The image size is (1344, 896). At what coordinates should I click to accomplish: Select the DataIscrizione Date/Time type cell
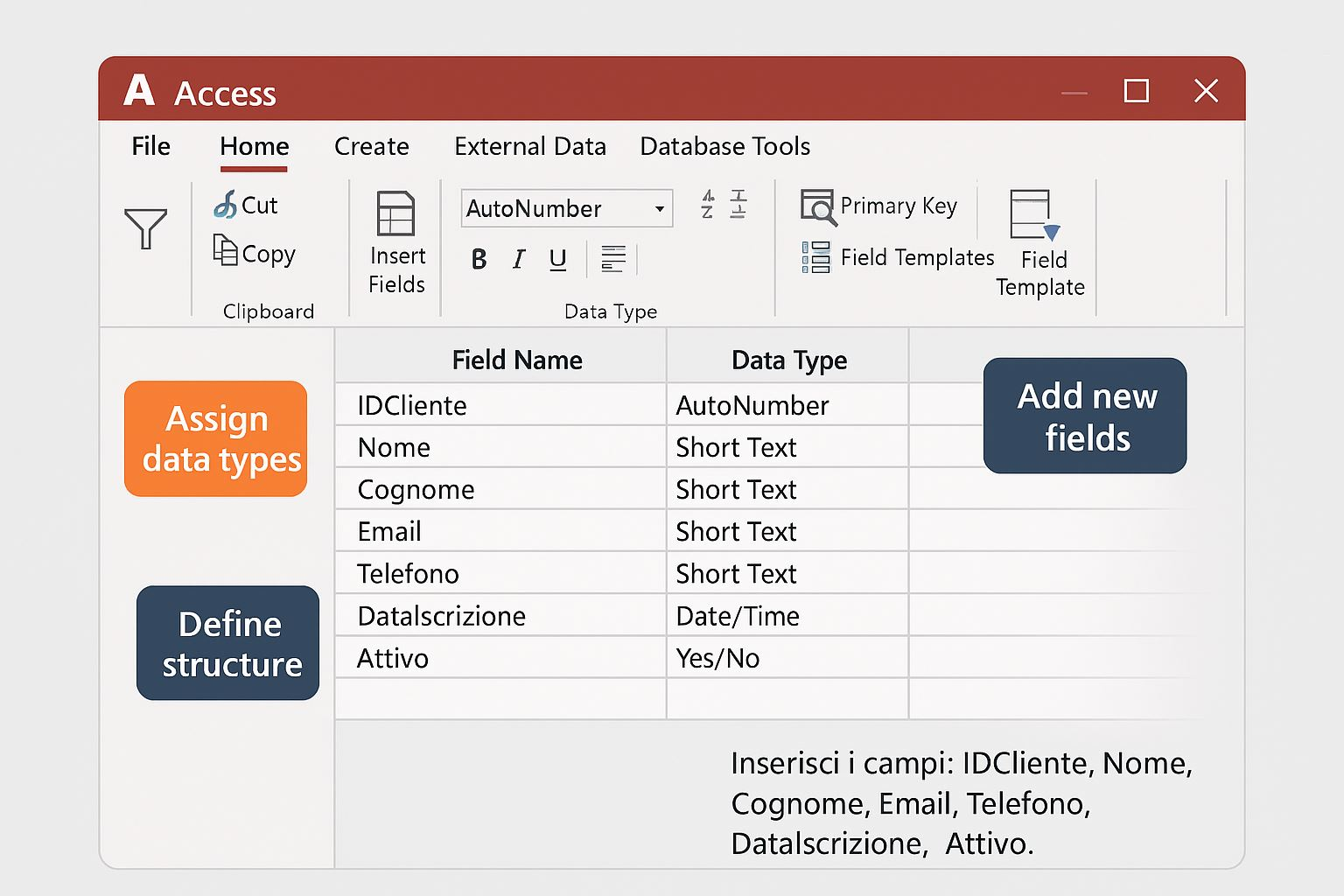coord(787,616)
